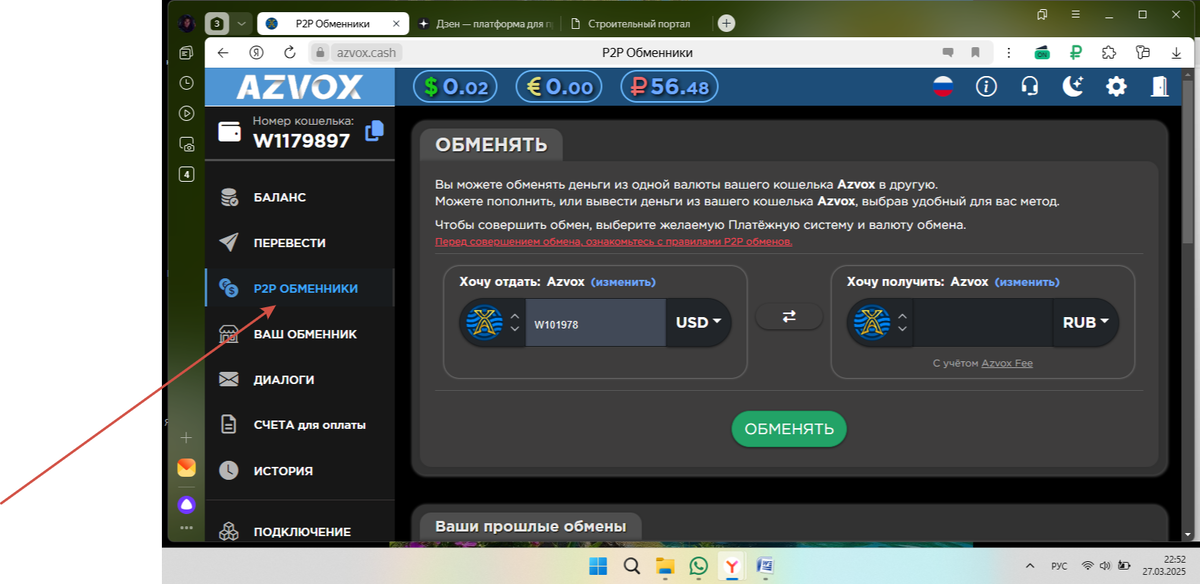
Task: Copy wallet number W1179897 with copy icon
Action: pos(375,131)
